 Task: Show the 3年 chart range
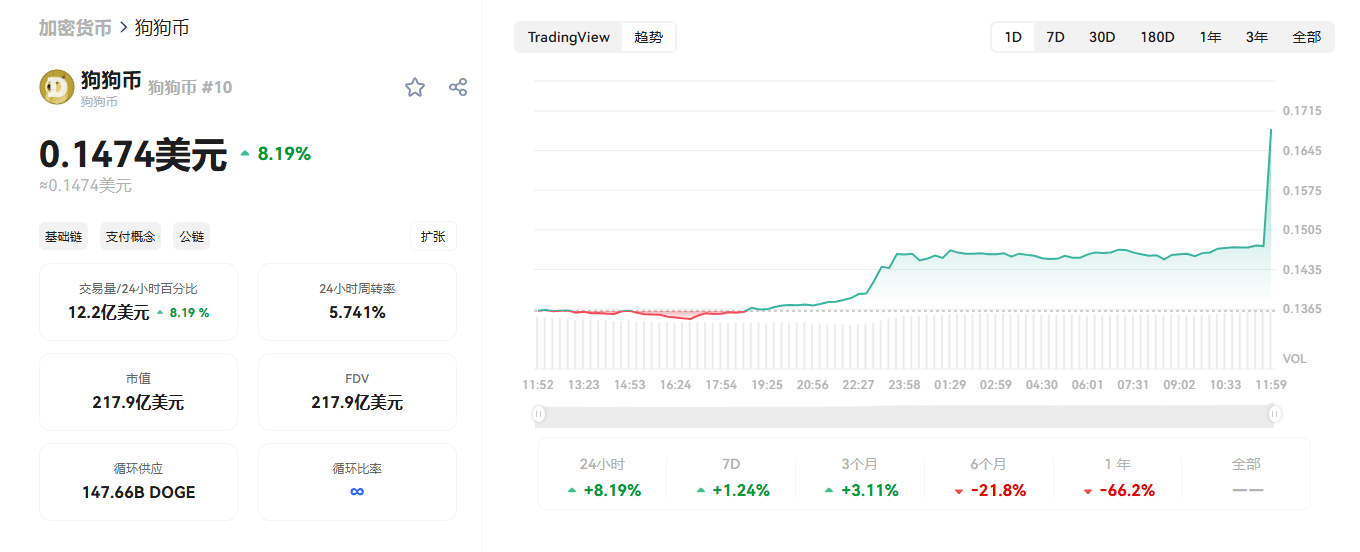[1257, 37]
